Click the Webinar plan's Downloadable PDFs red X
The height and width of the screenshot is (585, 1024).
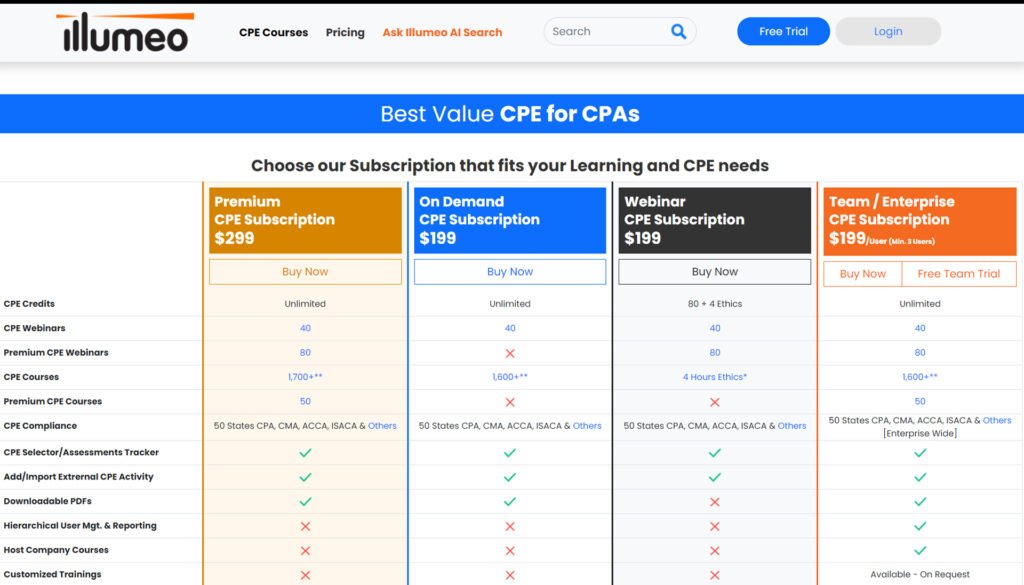715,501
